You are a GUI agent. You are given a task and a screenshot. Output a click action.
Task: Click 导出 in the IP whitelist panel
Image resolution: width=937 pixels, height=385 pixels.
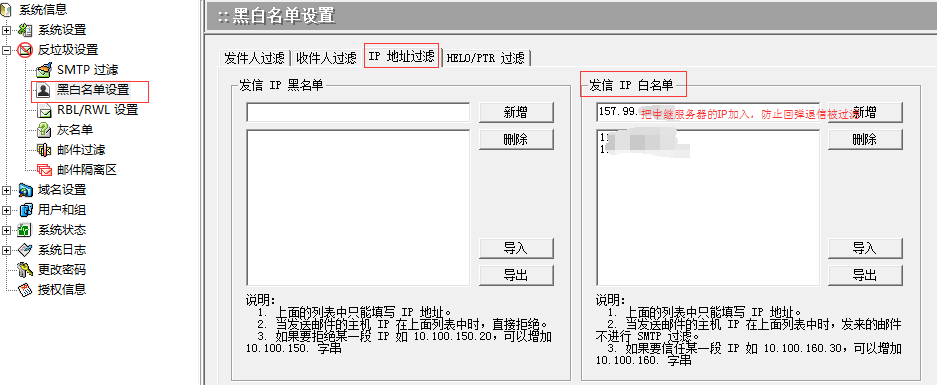[865, 275]
